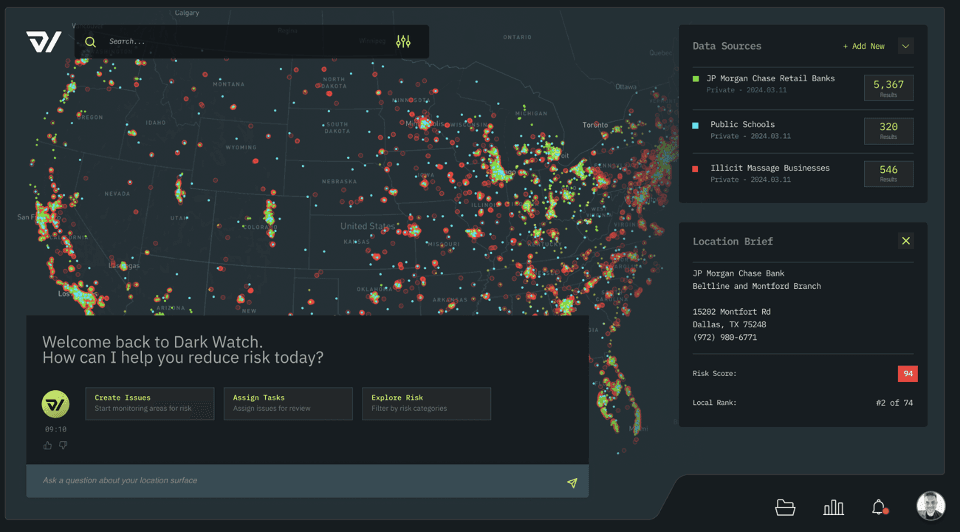Click Beltline and Montford Branch text
Viewport: 960px width, 532px height.
point(757,286)
